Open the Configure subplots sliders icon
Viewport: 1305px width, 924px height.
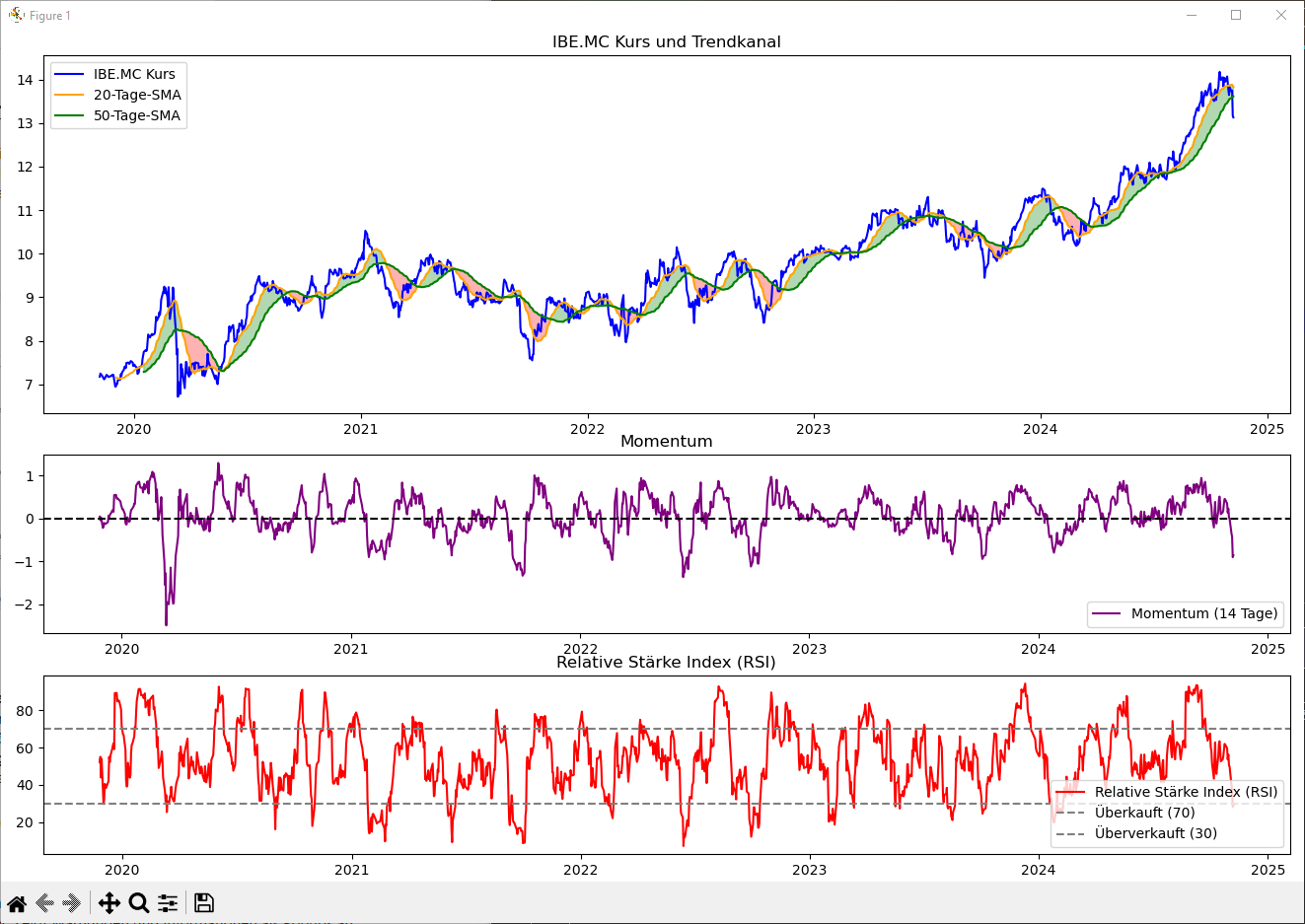[168, 903]
